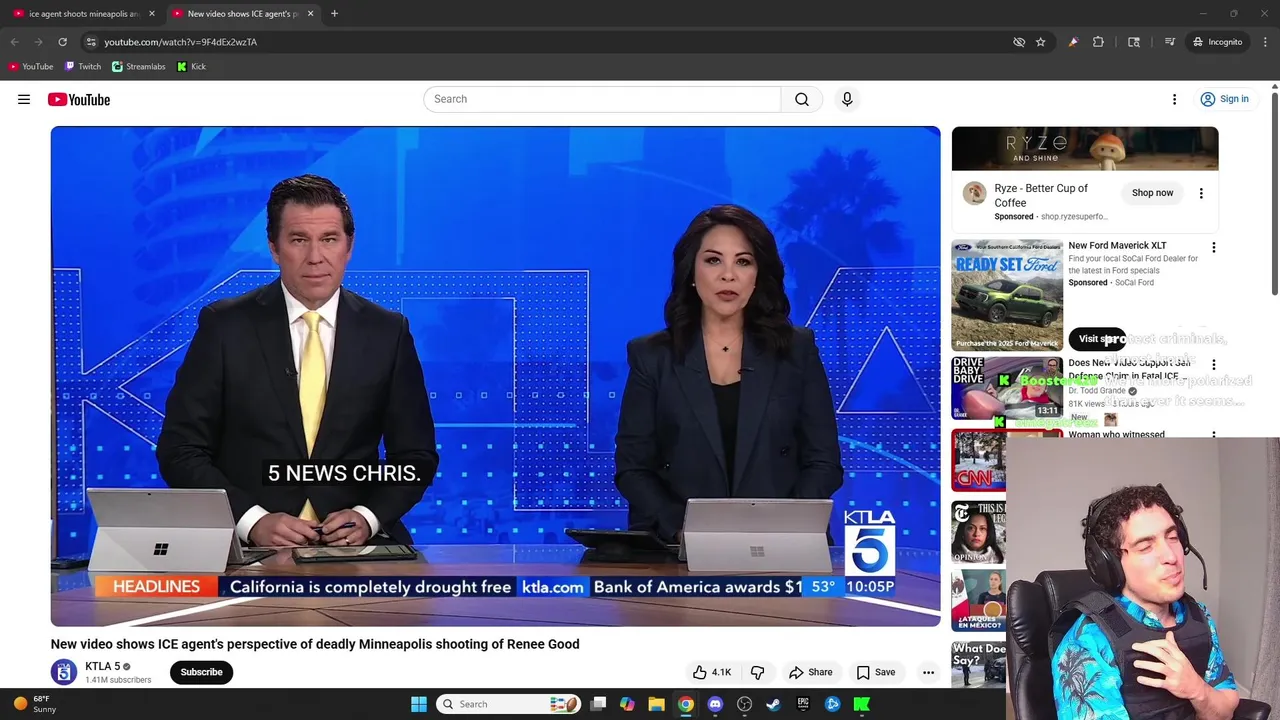
Task: Sign in to YouTube
Action: point(1224,99)
